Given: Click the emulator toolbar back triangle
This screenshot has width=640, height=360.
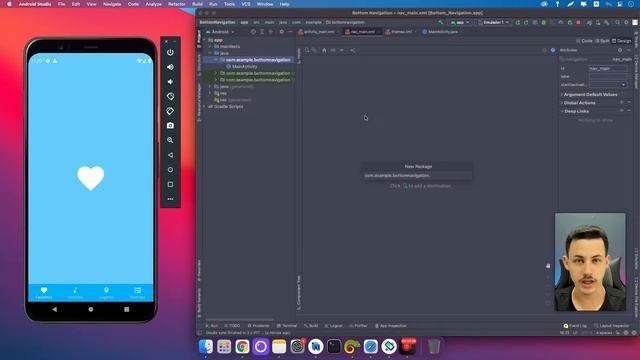Looking at the screenshot, I should [x=170, y=155].
